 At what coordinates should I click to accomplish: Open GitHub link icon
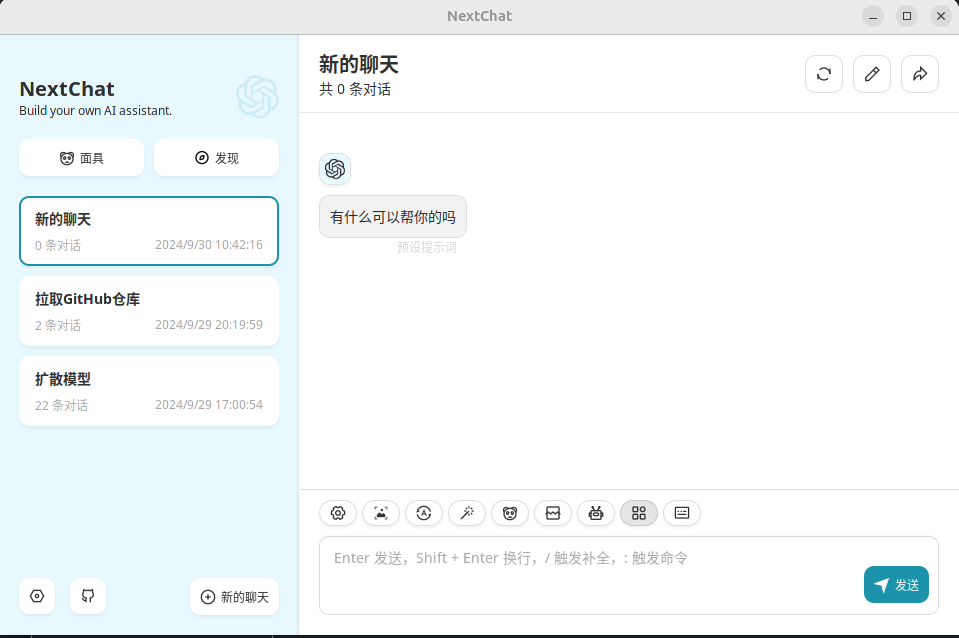pyautogui.click(x=88, y=596)
